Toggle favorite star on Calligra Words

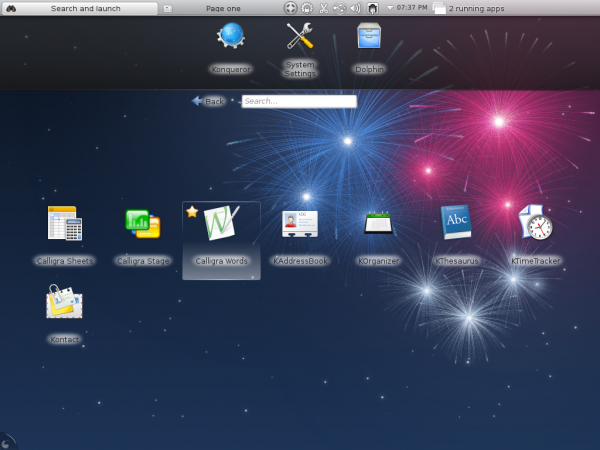click(192, 212)
